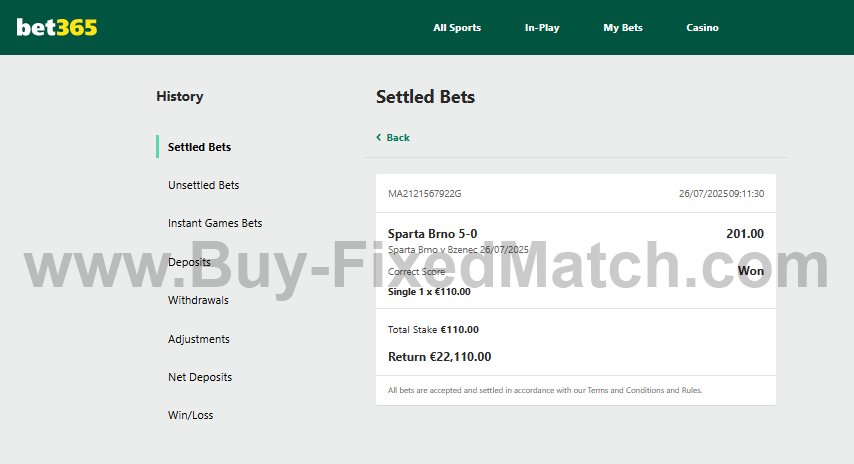This screenshot has width=854, height=464.
Task: Click the bet365 logo
Action: (57, 28)
